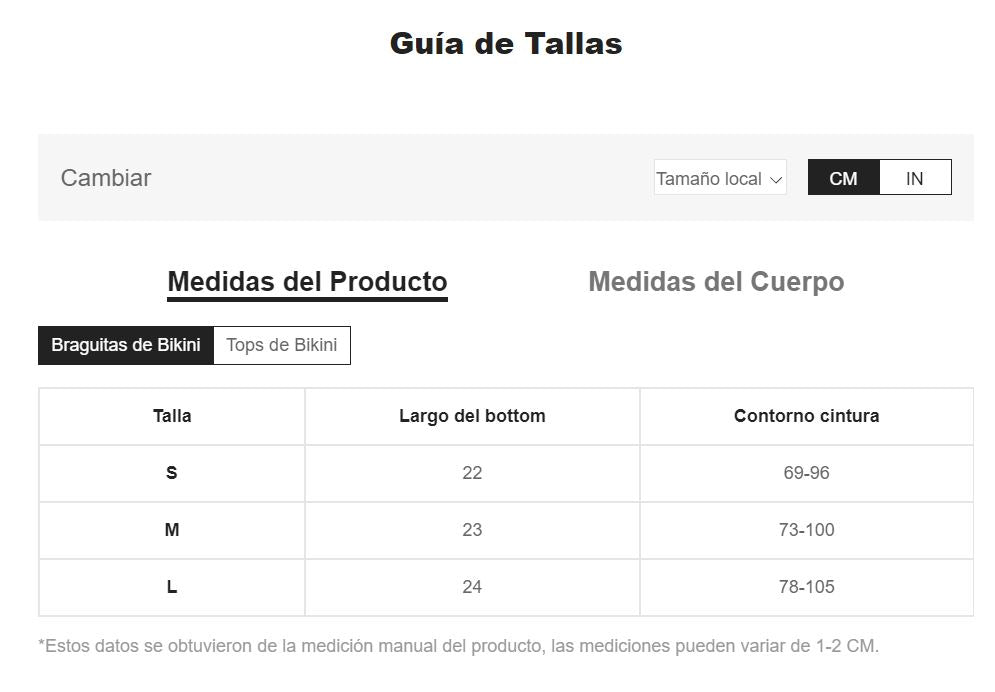Click the 22 bottom length cell
This screenshot has height=692, width=995.
click(x=472, y=473)
